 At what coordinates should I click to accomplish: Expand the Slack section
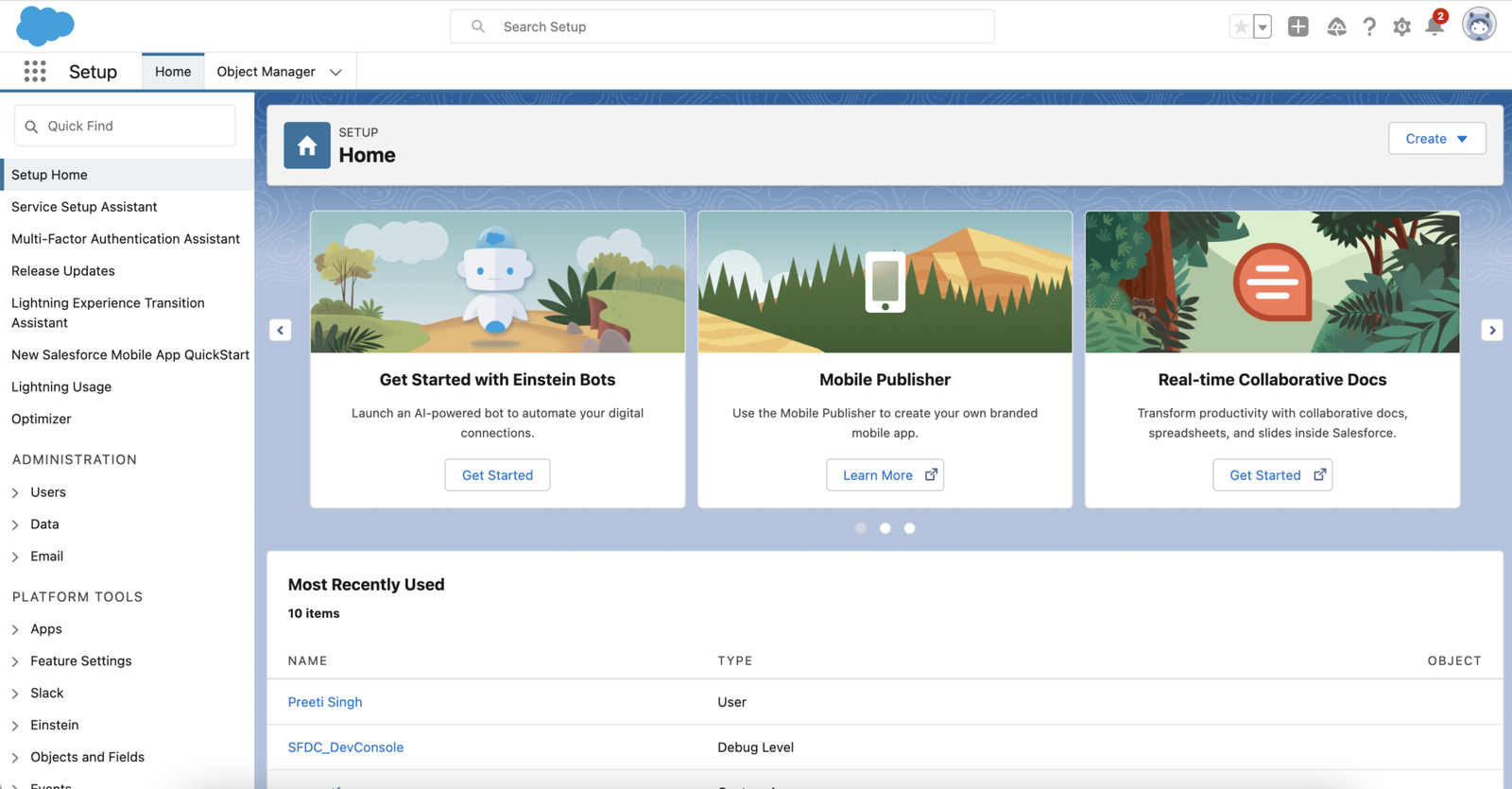[x=15, y=694]
